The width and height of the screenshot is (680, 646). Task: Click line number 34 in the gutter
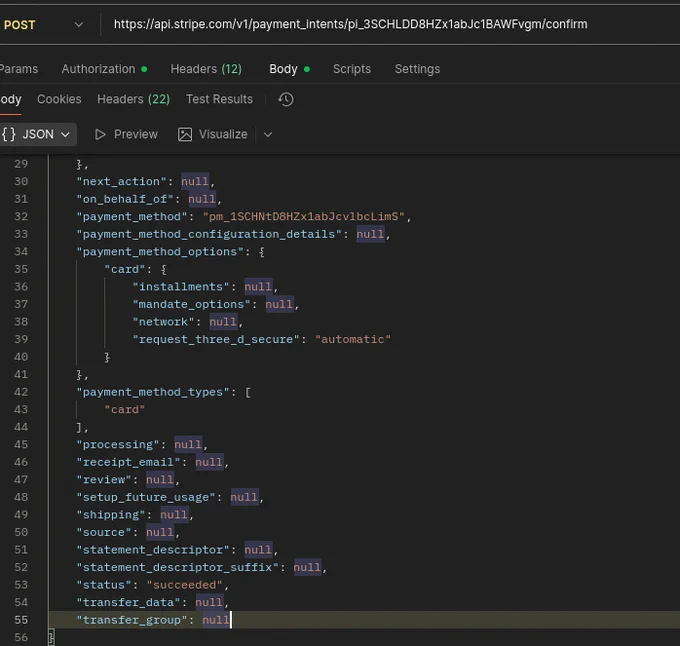pyautogui.click(x=21, y=251)
